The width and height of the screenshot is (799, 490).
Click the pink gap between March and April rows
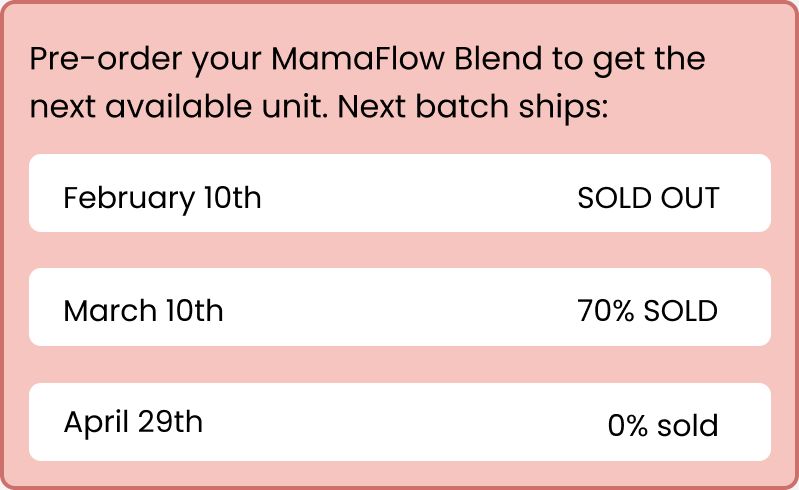400,365
